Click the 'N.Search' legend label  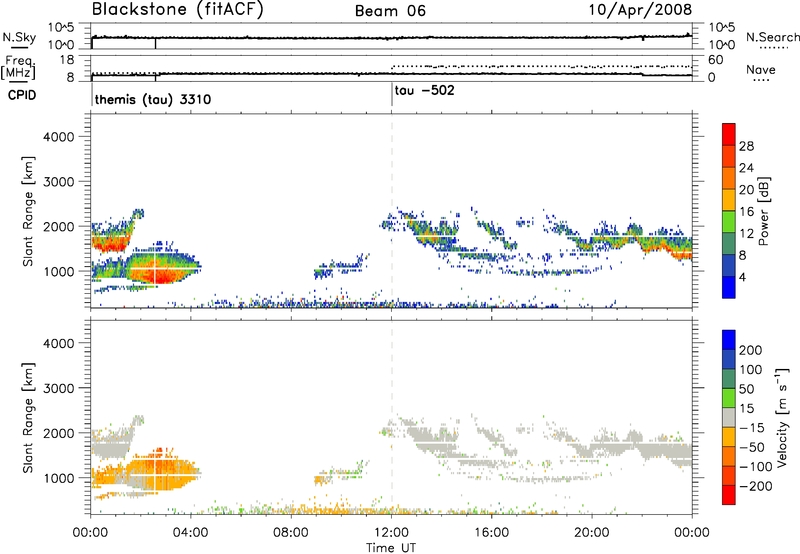coord(773,37)
